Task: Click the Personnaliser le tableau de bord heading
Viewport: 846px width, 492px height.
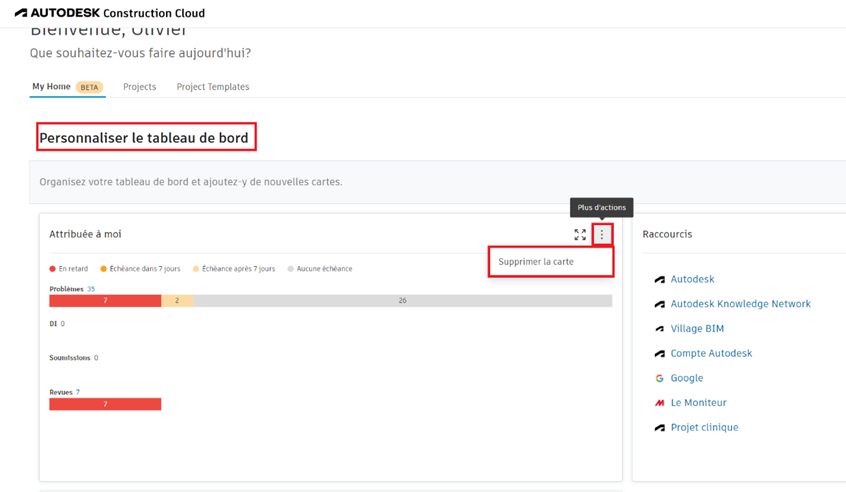Action: [x=144, y=138]
